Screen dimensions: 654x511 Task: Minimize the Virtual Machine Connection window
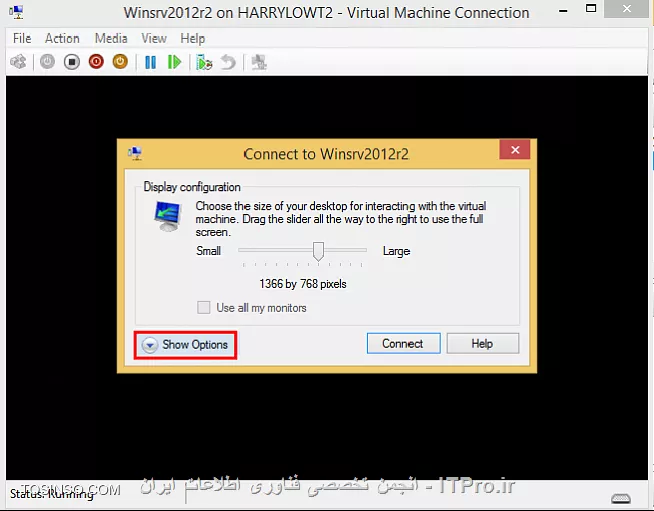[x=563, y=11]
